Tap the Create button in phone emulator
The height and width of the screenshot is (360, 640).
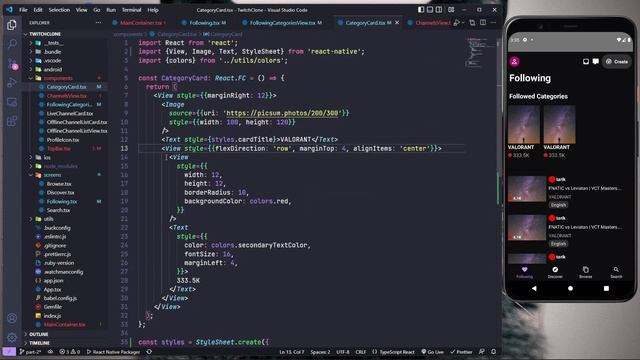click(x=617, y=62)
